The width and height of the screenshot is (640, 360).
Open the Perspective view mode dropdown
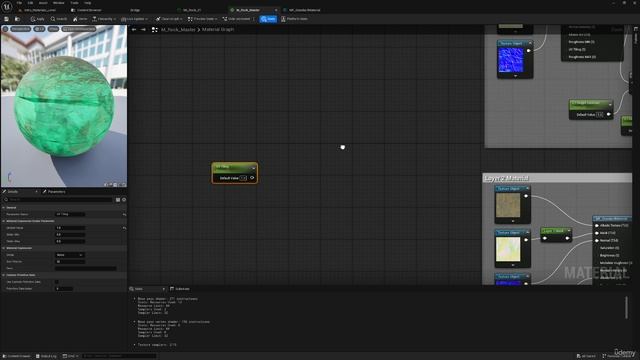20,29
